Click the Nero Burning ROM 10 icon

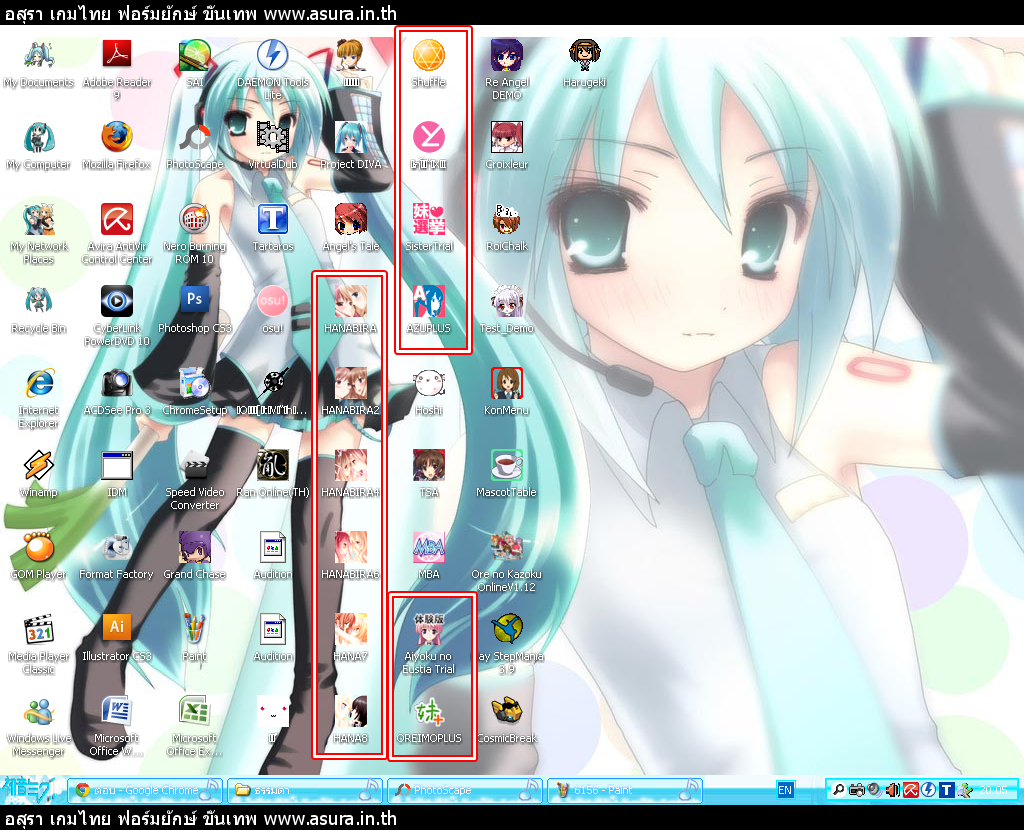tap(195, 219)
